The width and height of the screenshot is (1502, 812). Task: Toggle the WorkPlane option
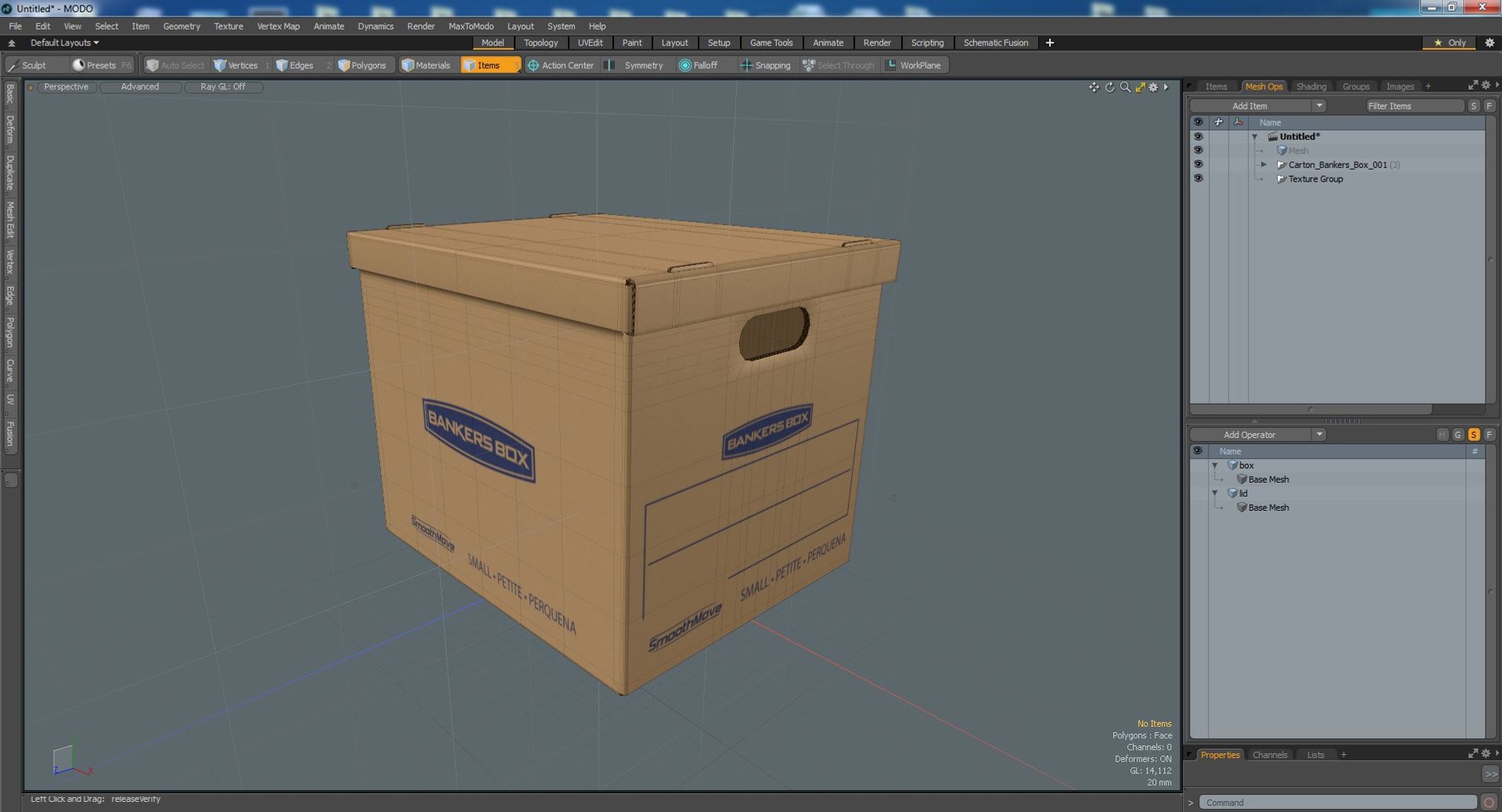914,66
